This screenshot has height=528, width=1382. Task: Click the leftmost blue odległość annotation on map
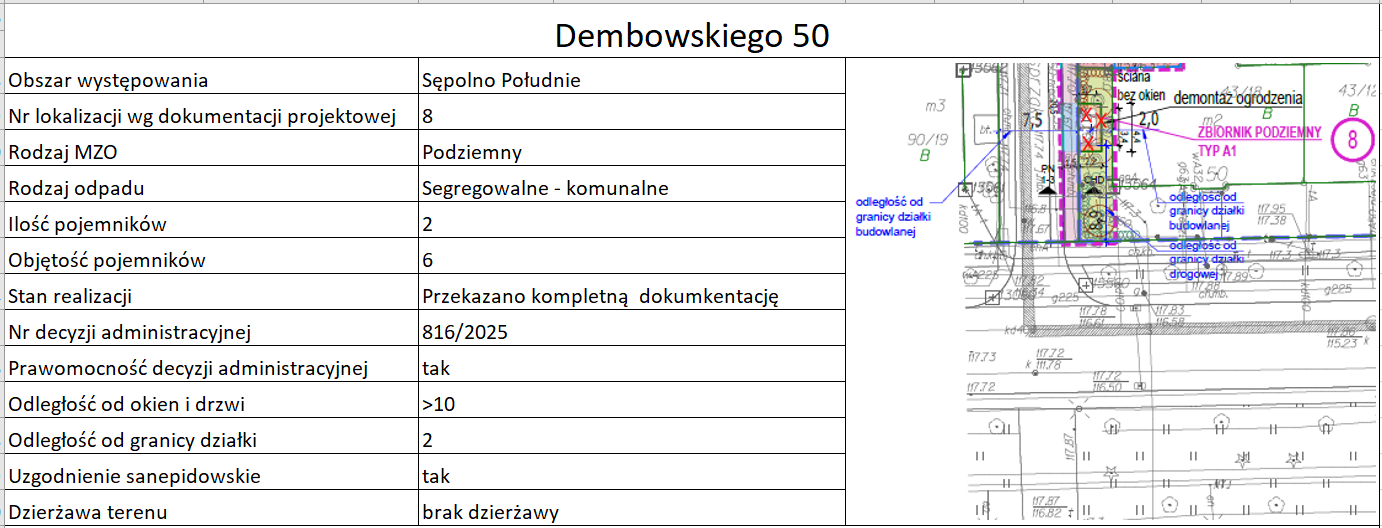point(888,217)
